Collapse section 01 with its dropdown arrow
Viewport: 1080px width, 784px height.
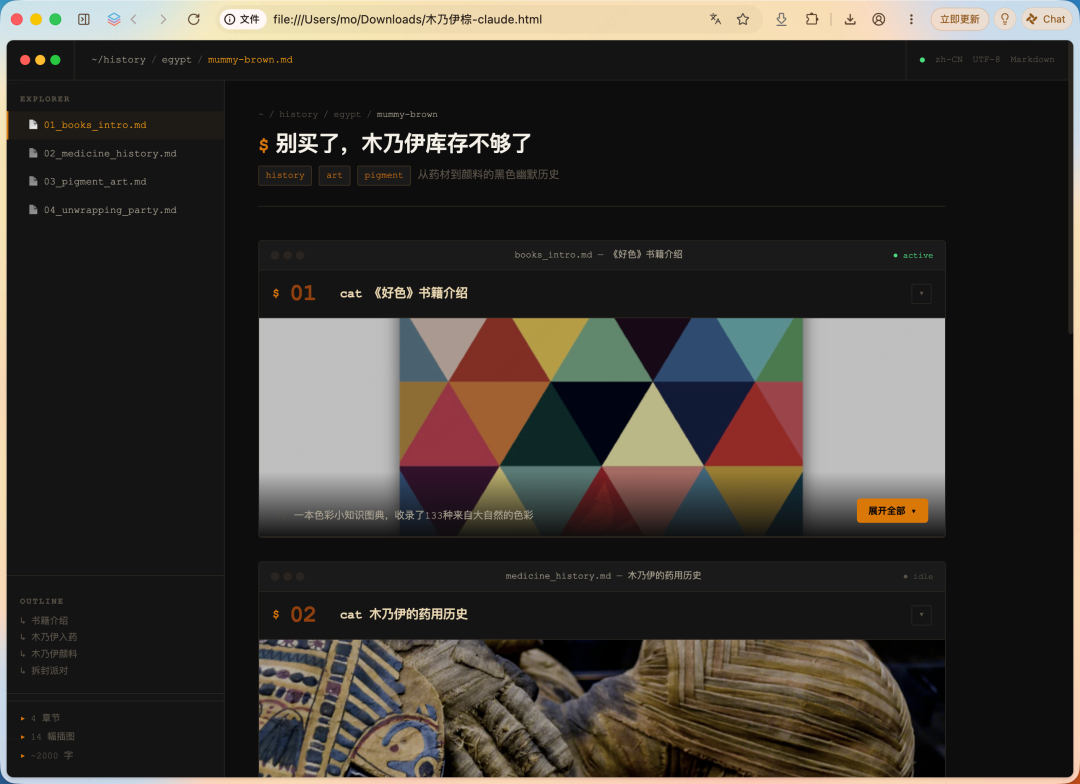pos(921,293)
